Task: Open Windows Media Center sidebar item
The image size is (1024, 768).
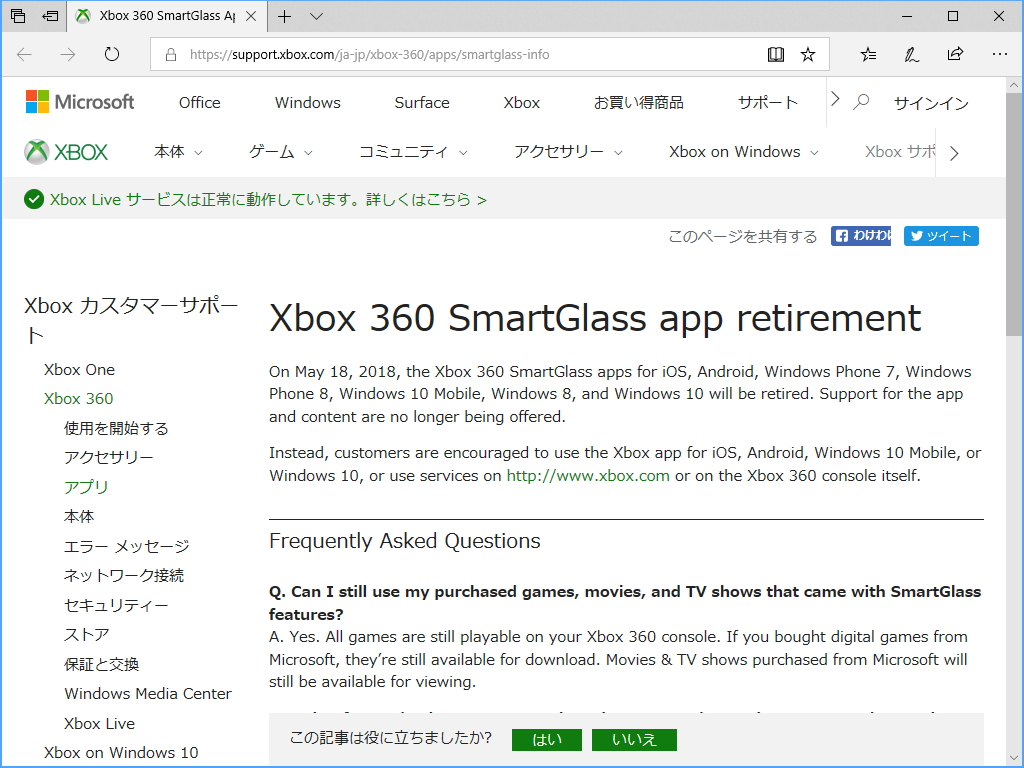Action: (x=148, y=694)
